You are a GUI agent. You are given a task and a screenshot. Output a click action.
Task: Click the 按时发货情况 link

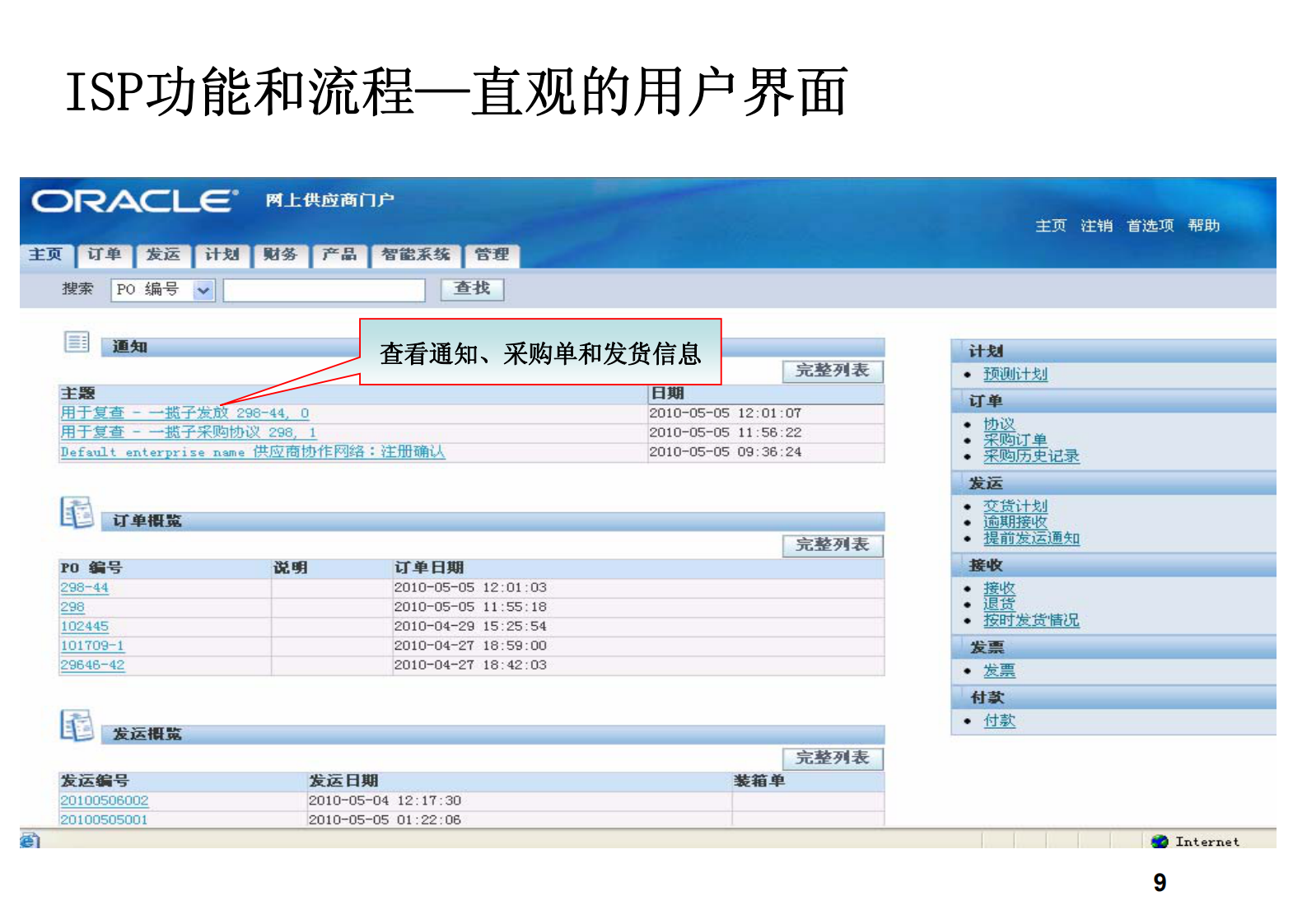pos(1031,621)
